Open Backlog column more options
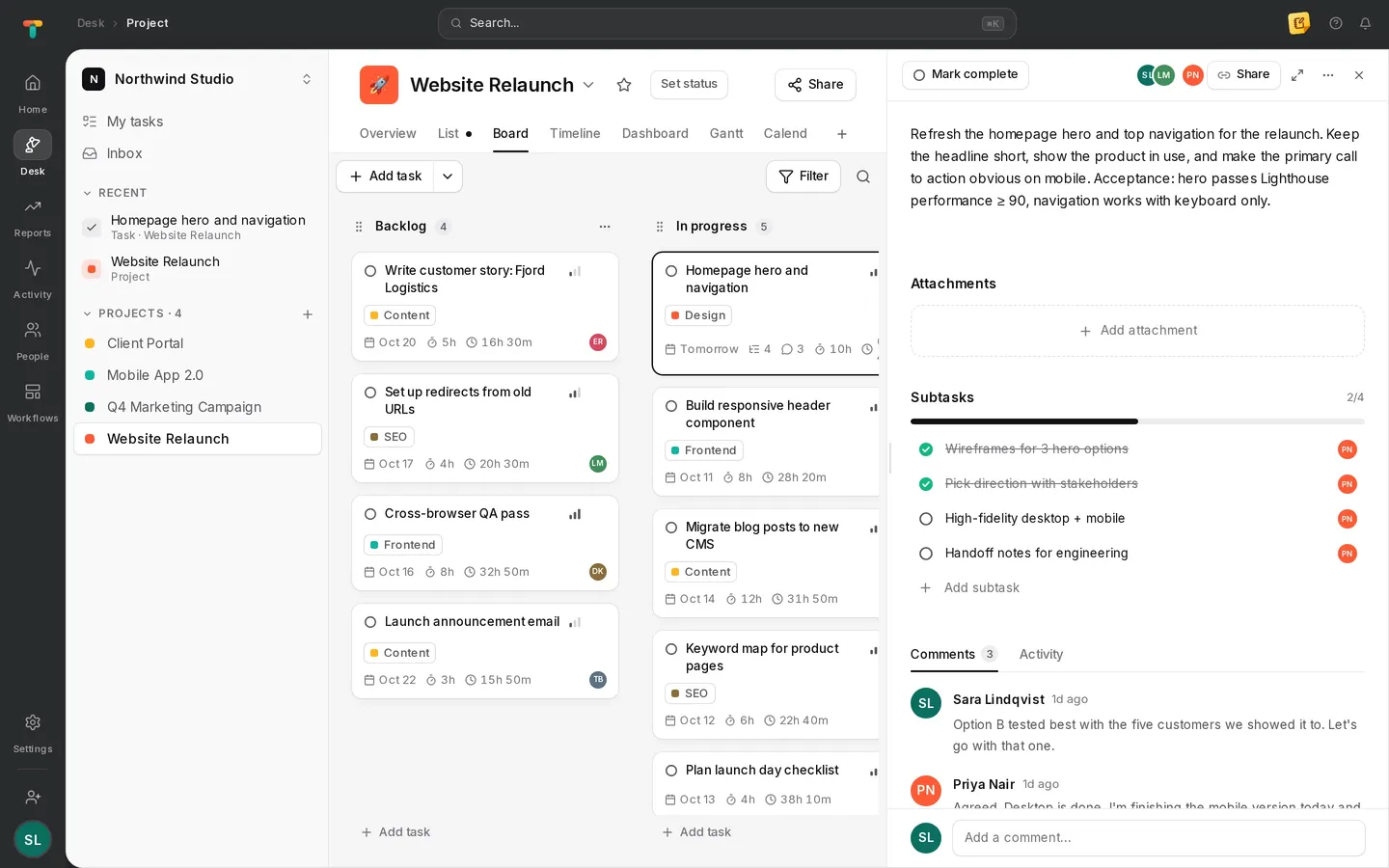 pos(605,227)
